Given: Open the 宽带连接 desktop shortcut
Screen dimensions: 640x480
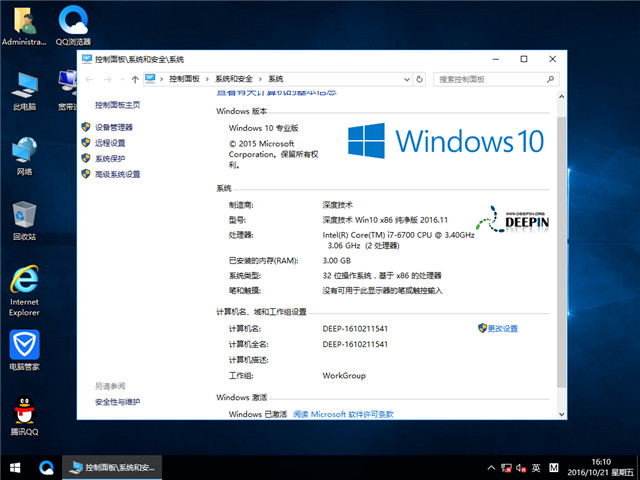Looking at the screenshot, I should click(x=67, y=91).
